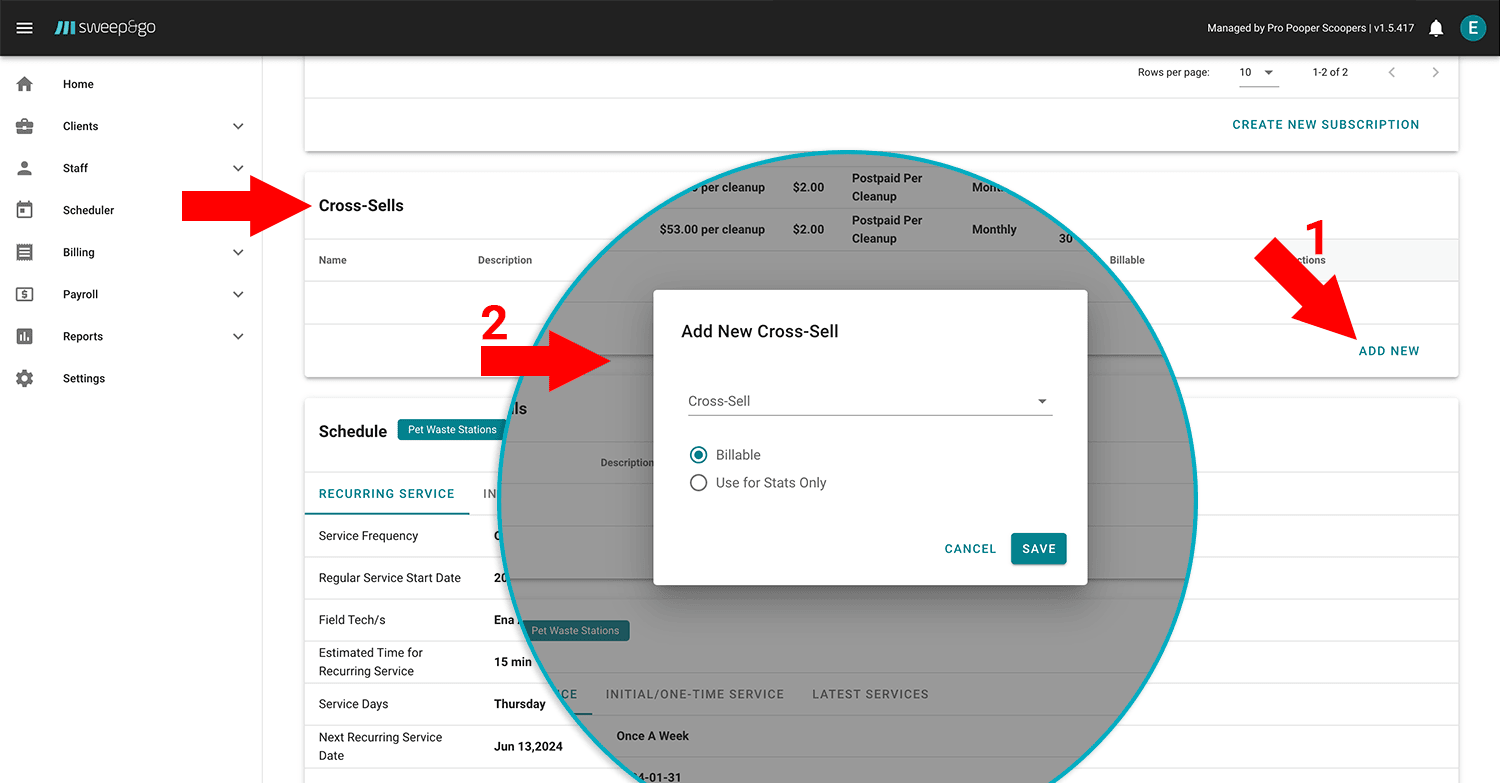Click the Reports chart icon
The image size is (1500, 783).
click(25, 336)
